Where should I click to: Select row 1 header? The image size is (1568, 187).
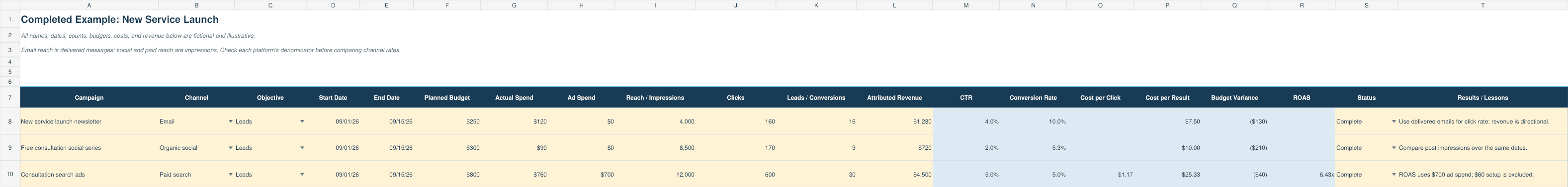pos(10,19)
